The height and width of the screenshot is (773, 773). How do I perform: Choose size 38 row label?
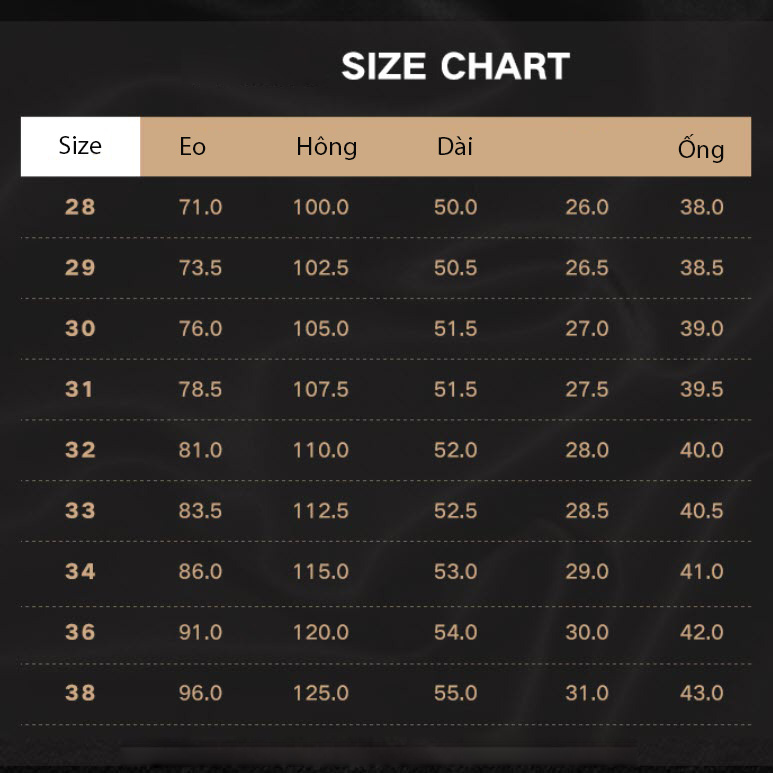[x=80, y=693]
